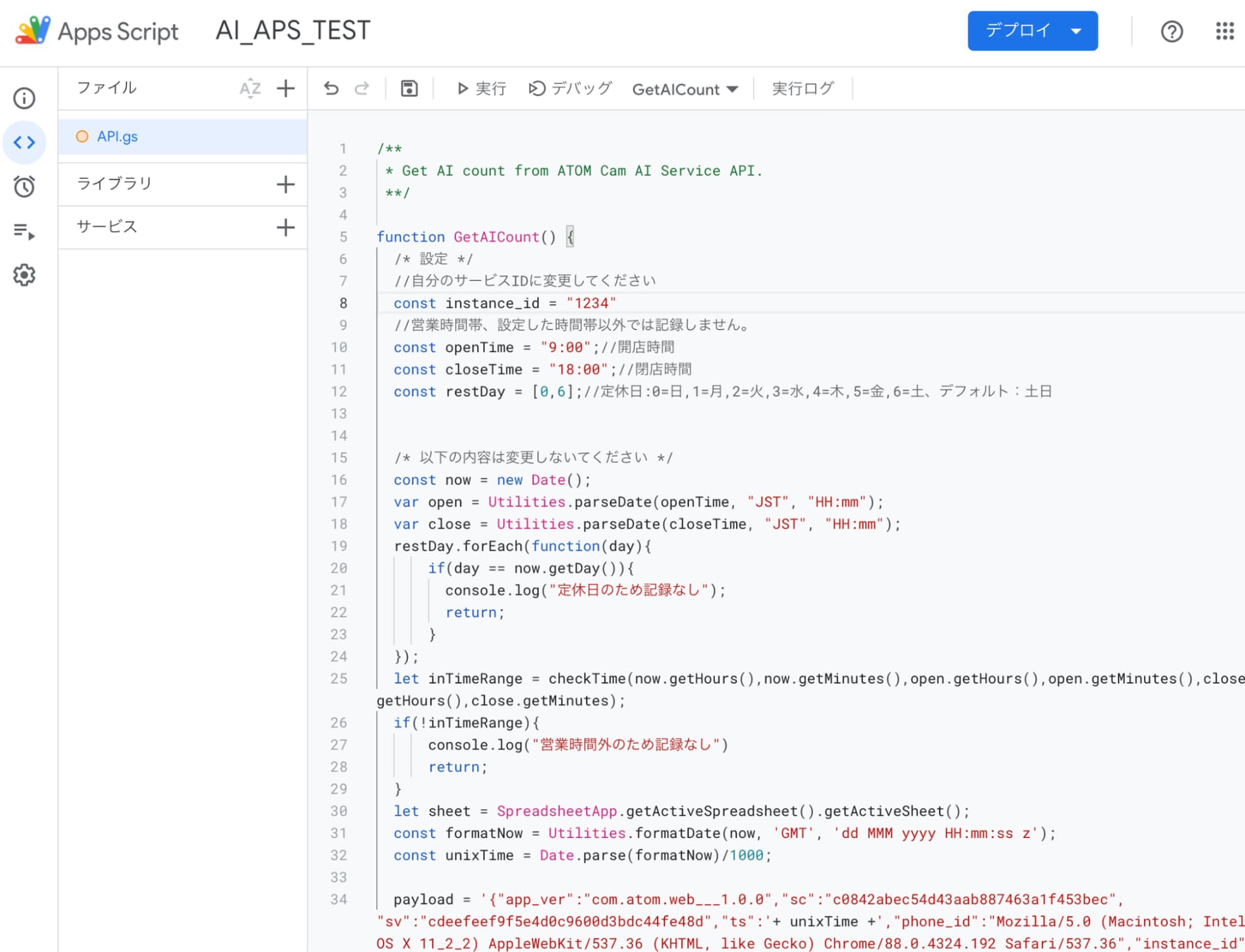Click line 8 instance_id code line
The height and width of the screenshot is (952, 1245).
504,303
